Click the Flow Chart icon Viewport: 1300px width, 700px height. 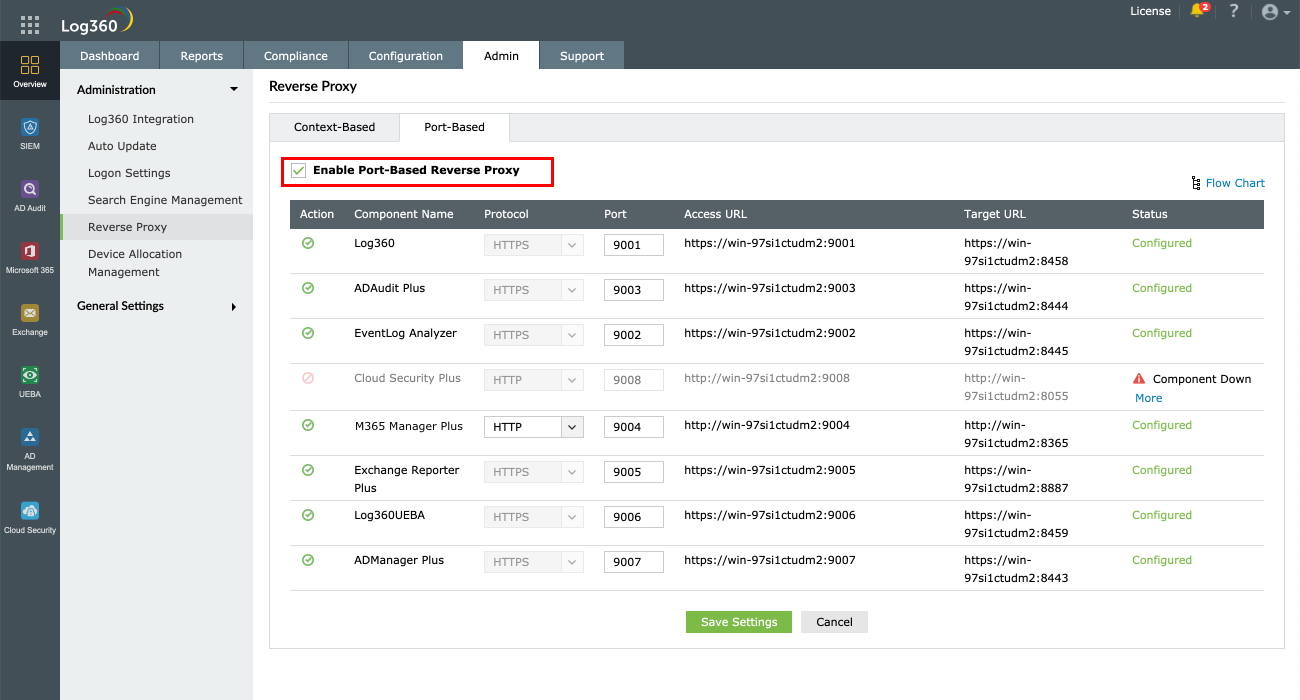pyautogui.click(x=1196, y=183)
